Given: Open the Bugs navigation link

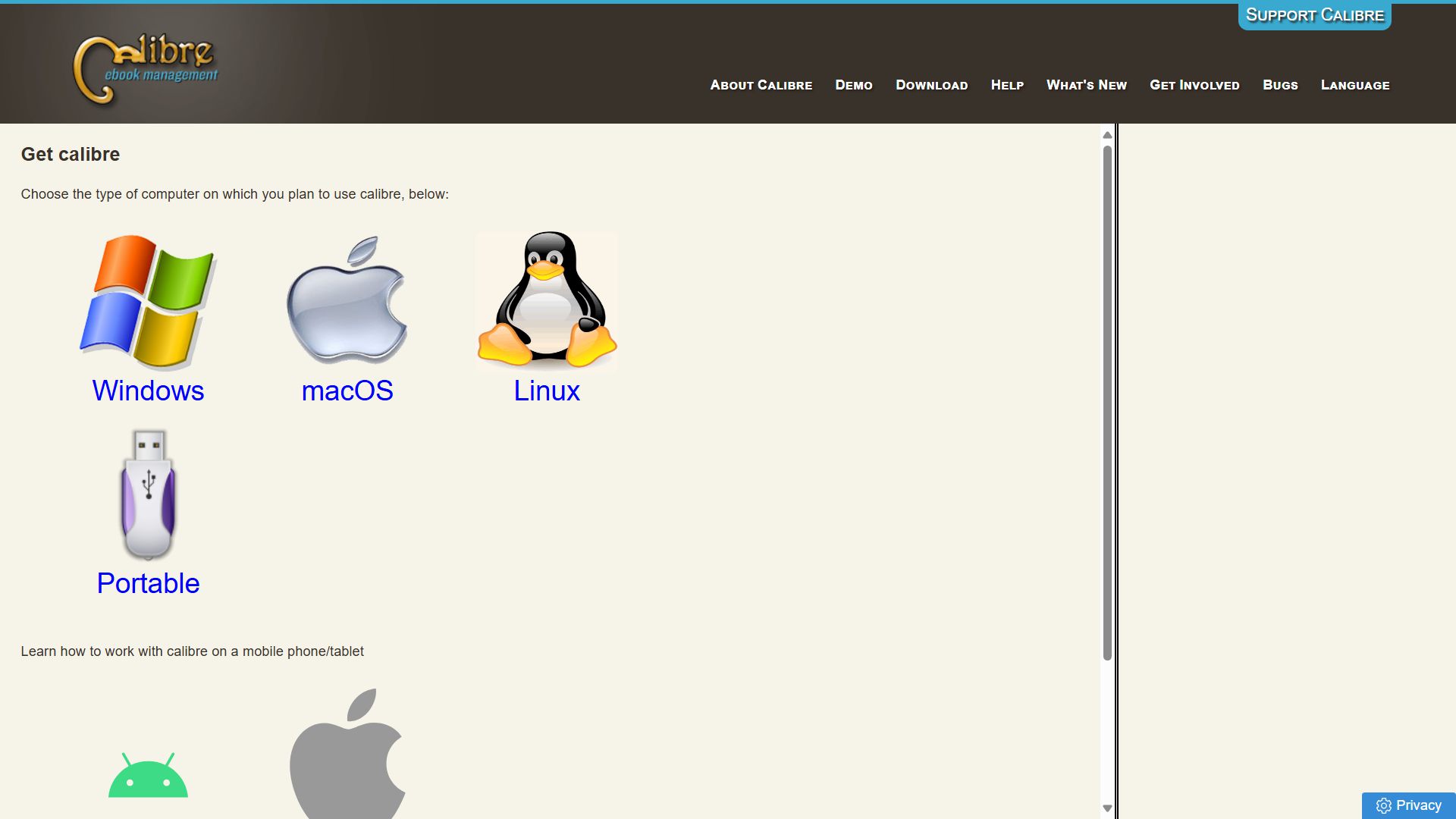Looking at the screenshot, I should [x=1280, y=85].
